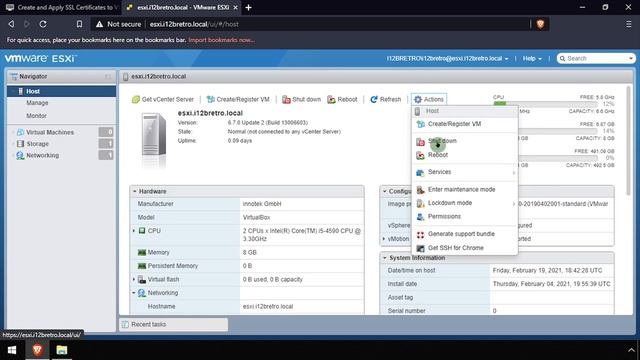
Task: Expand the vMotion row
Action: [384, 238]
